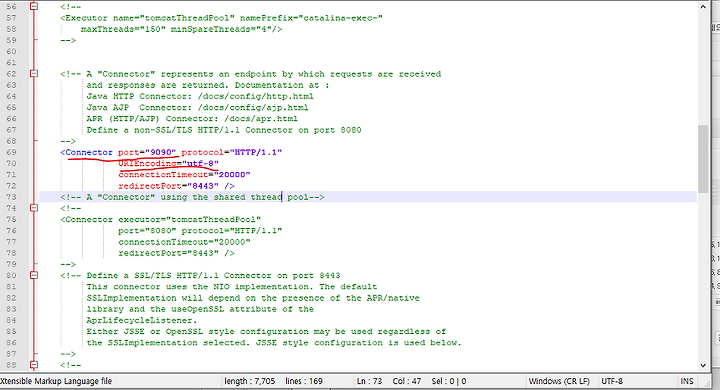Click line number 60 in the margin
The image size is (720, 390).
pyautogui.click(x=11, y=51)
